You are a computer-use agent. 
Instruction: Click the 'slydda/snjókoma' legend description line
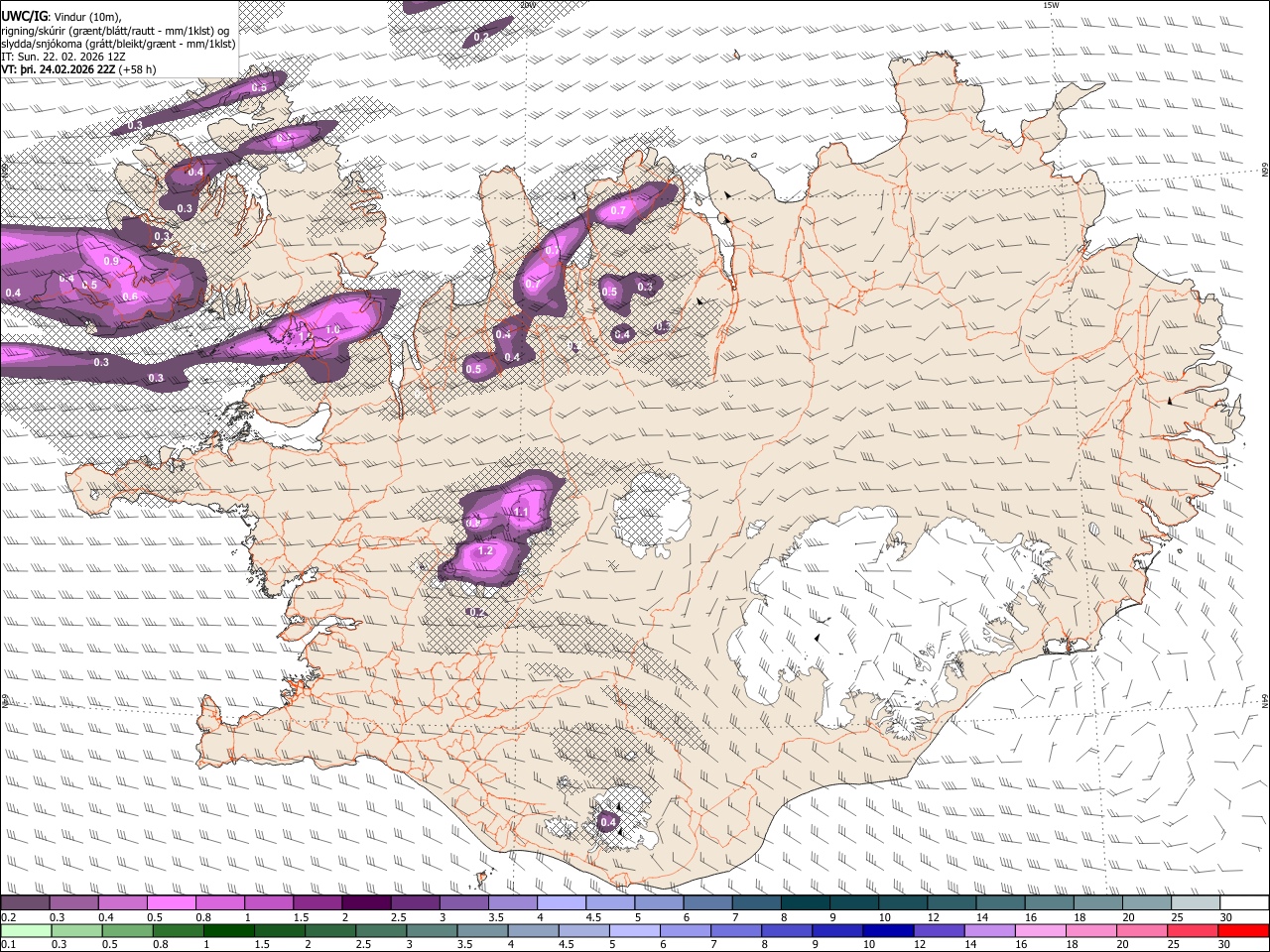(118, 44)
